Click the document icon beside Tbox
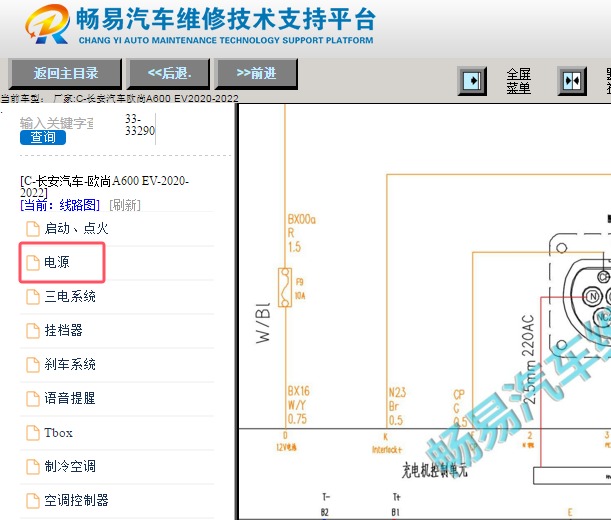Image resolution: width=611 pixels, height=520 pixels. tap(33, 433)
